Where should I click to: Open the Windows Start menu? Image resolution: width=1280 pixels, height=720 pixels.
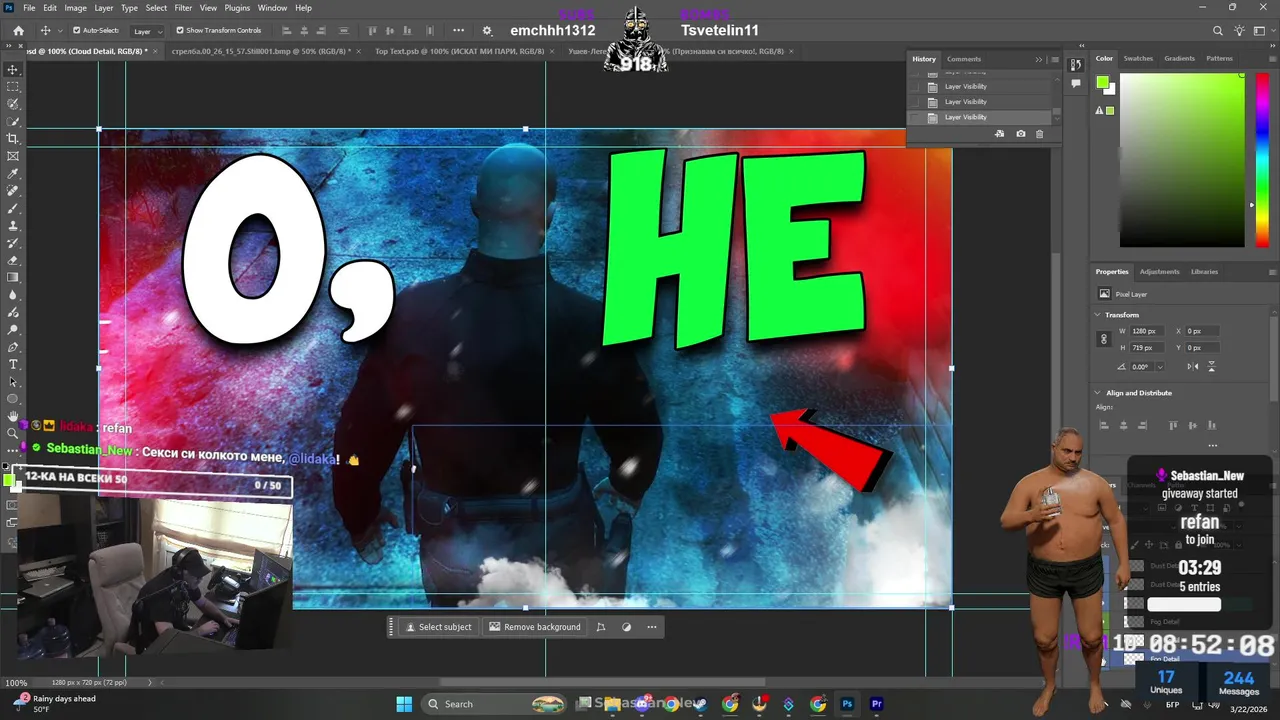[404, 704]
